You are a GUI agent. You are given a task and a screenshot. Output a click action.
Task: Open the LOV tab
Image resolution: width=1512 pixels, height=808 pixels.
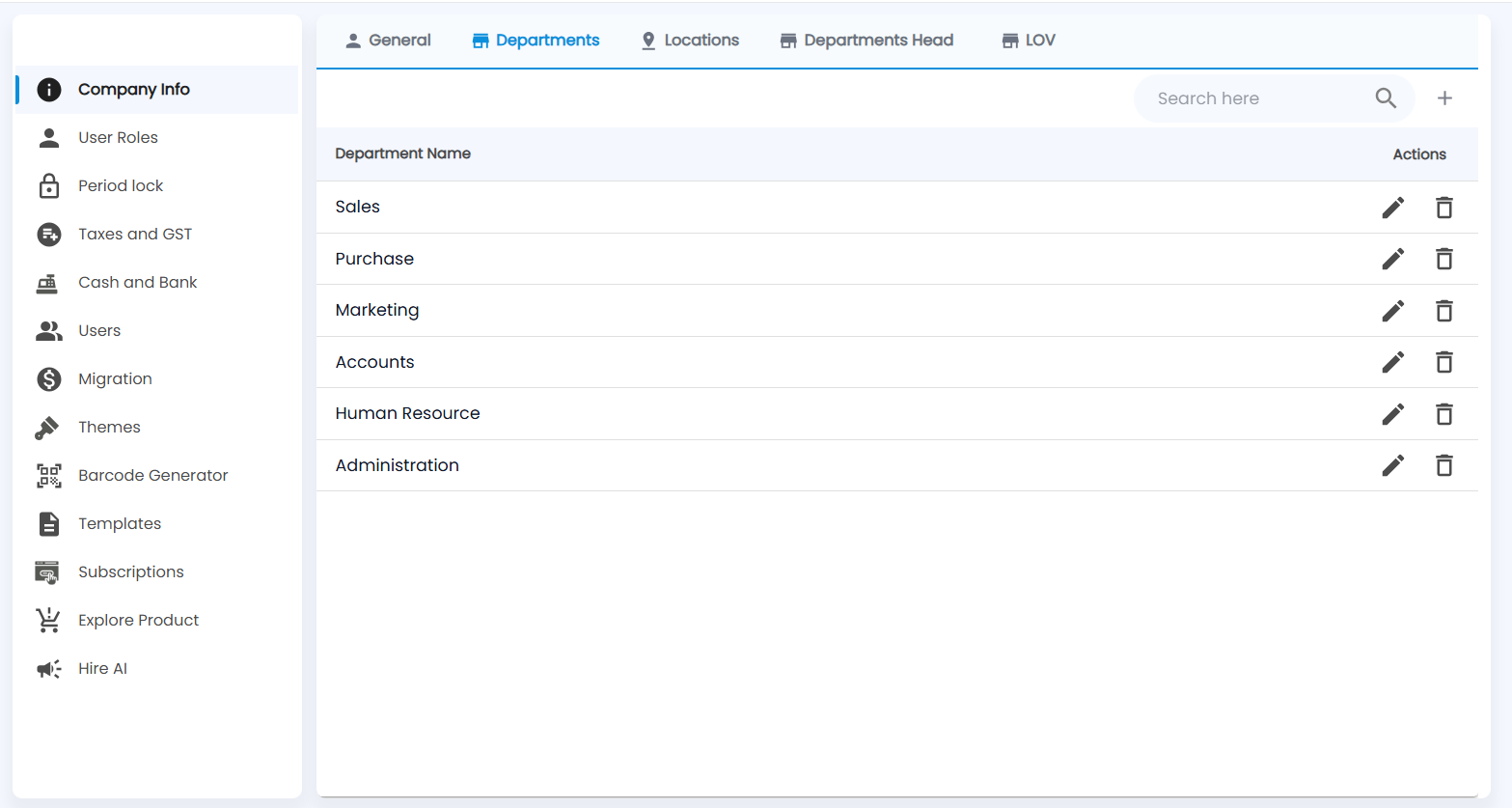(1029, 41)
